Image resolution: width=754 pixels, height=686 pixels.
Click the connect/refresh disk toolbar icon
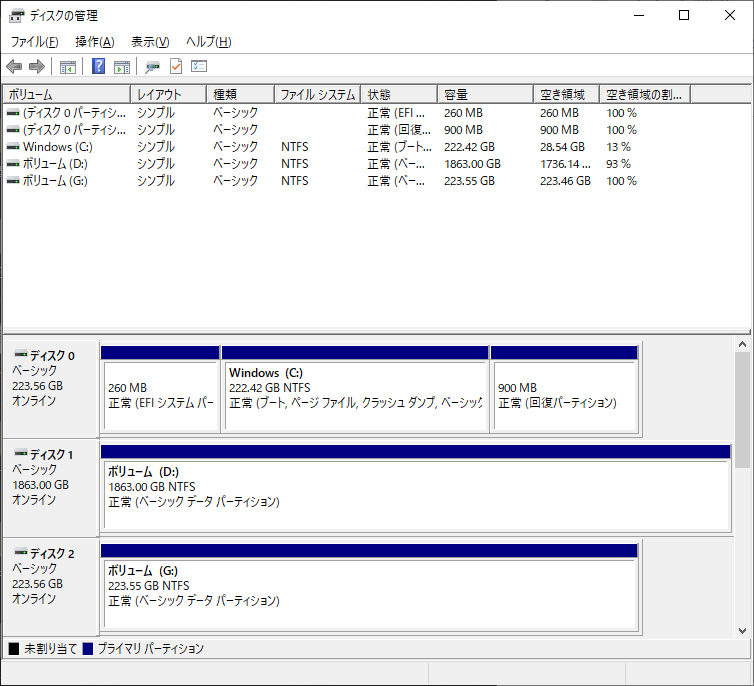(x=152, y=66)
